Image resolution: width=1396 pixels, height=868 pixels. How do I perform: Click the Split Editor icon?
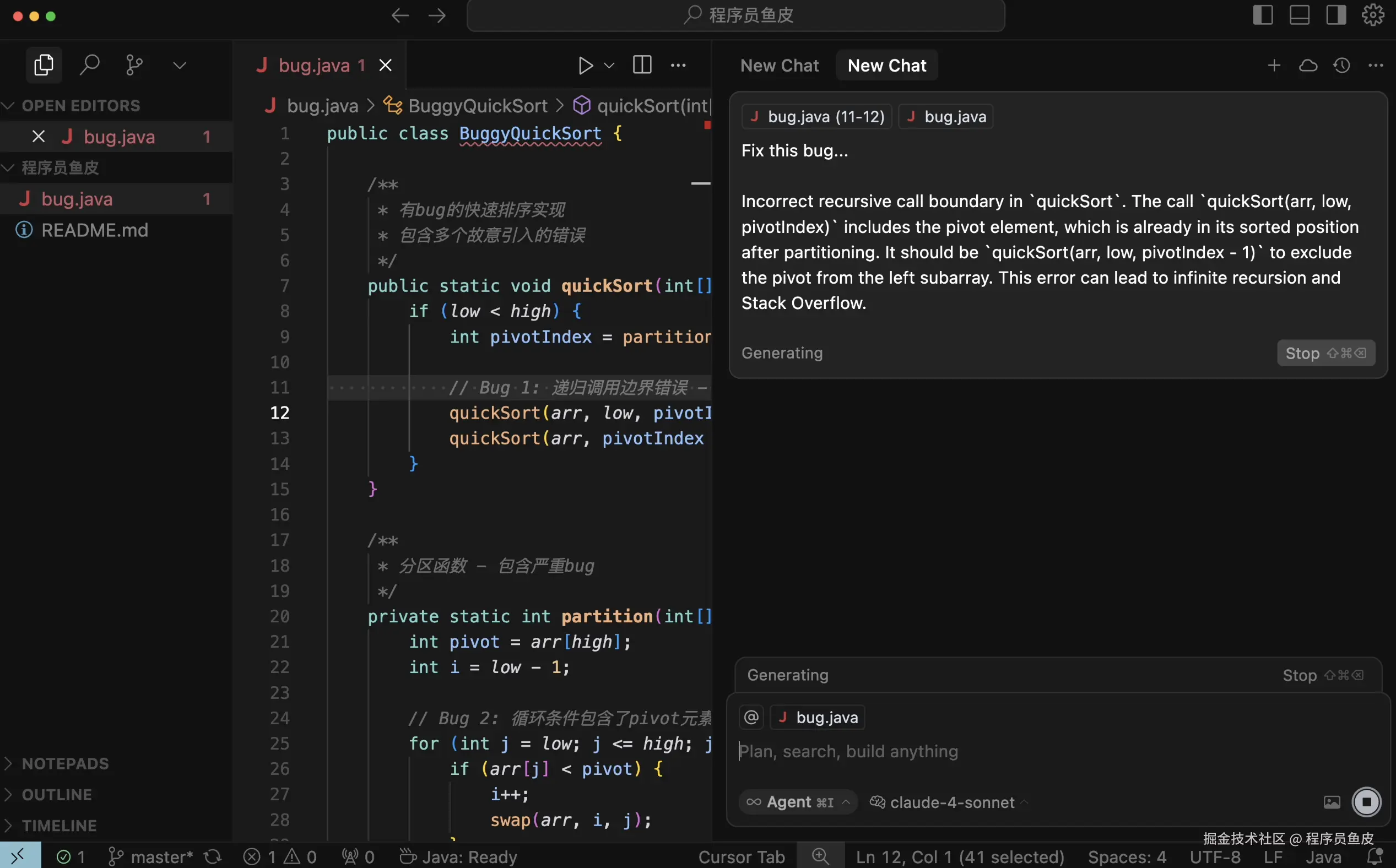tap(642, 65)
